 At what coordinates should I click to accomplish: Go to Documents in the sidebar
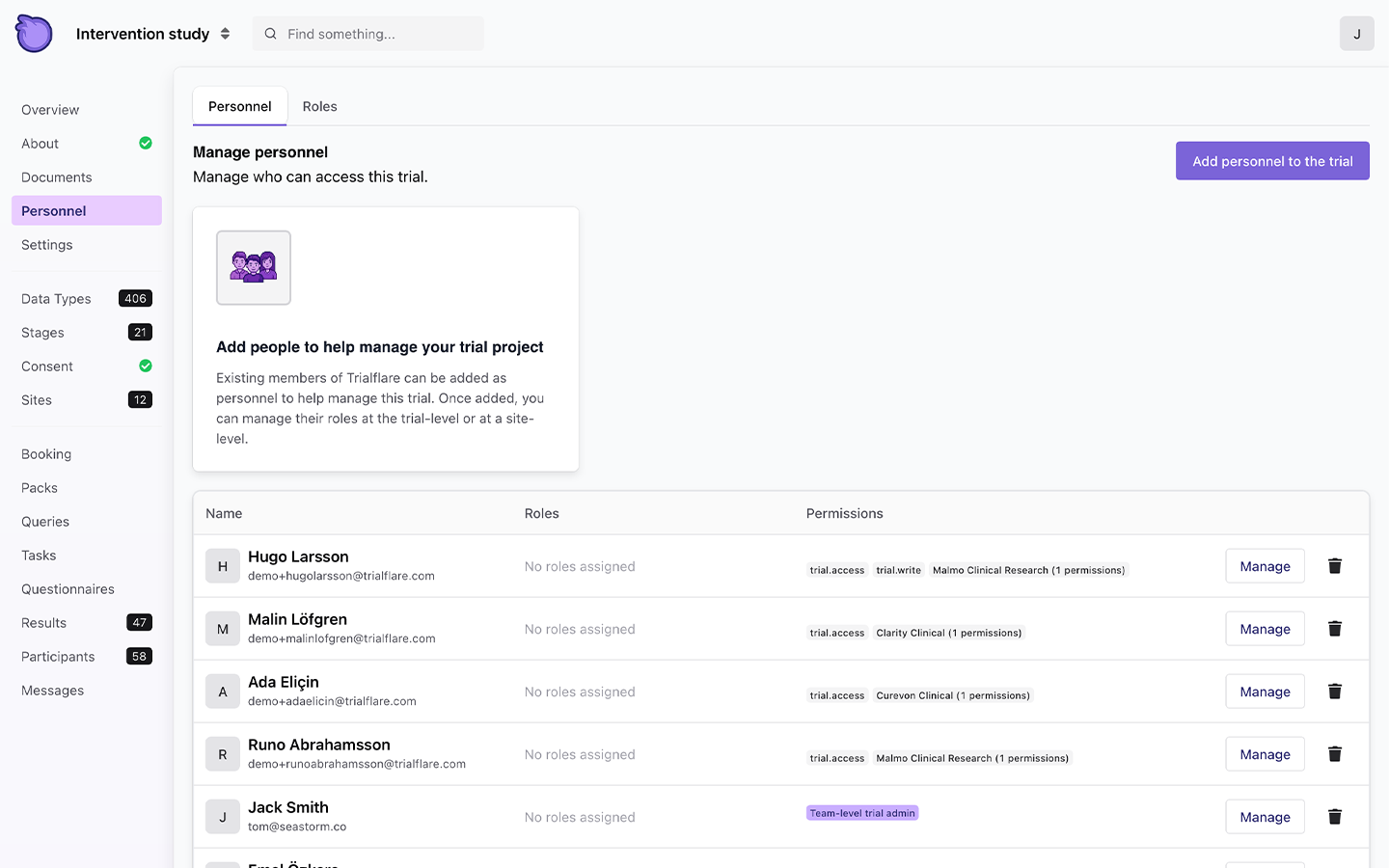tap(87, 177)
